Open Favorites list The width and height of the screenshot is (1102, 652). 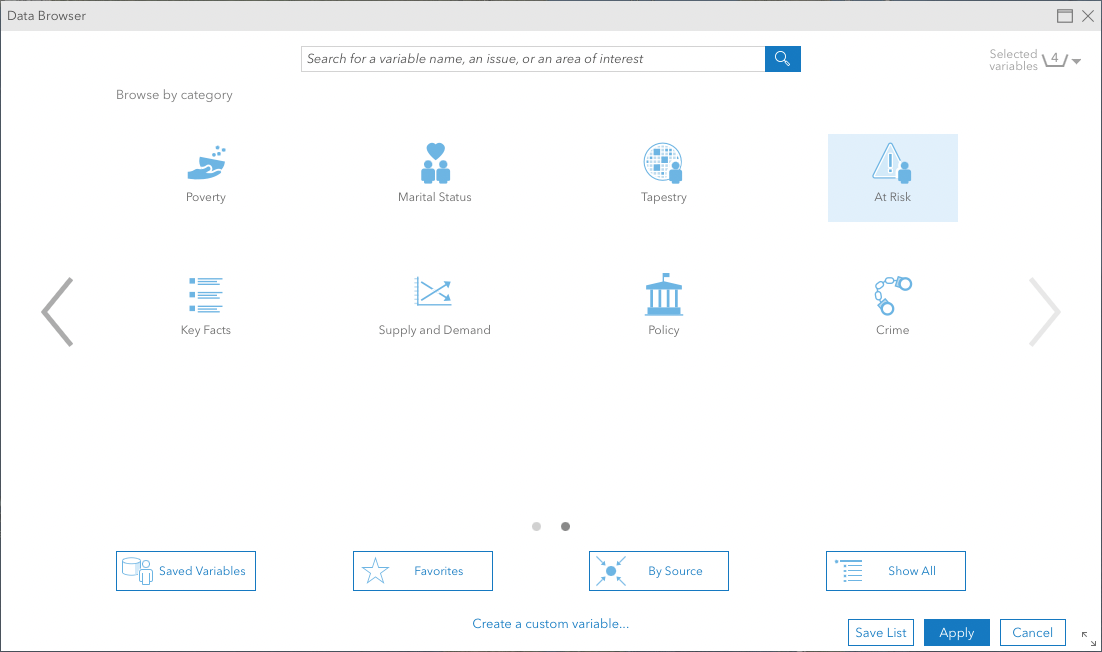[x=422, y=571]
